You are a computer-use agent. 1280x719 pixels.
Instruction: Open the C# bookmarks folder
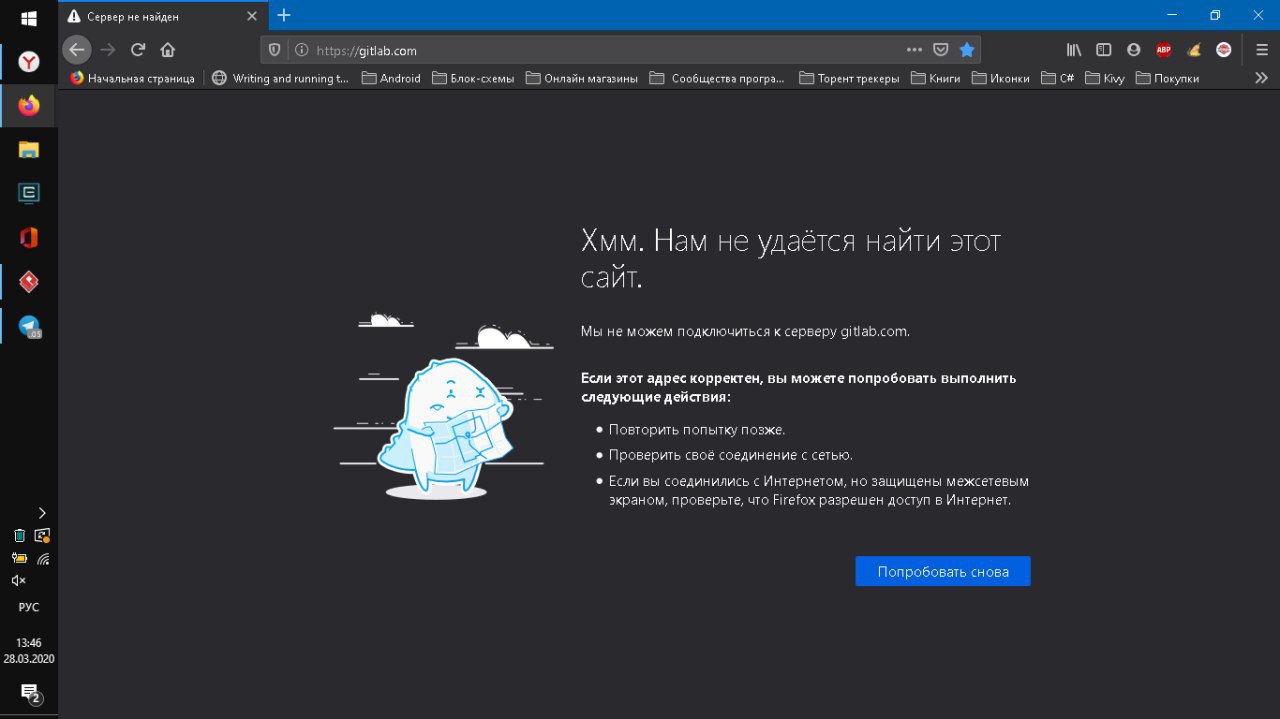(1058, 78)
